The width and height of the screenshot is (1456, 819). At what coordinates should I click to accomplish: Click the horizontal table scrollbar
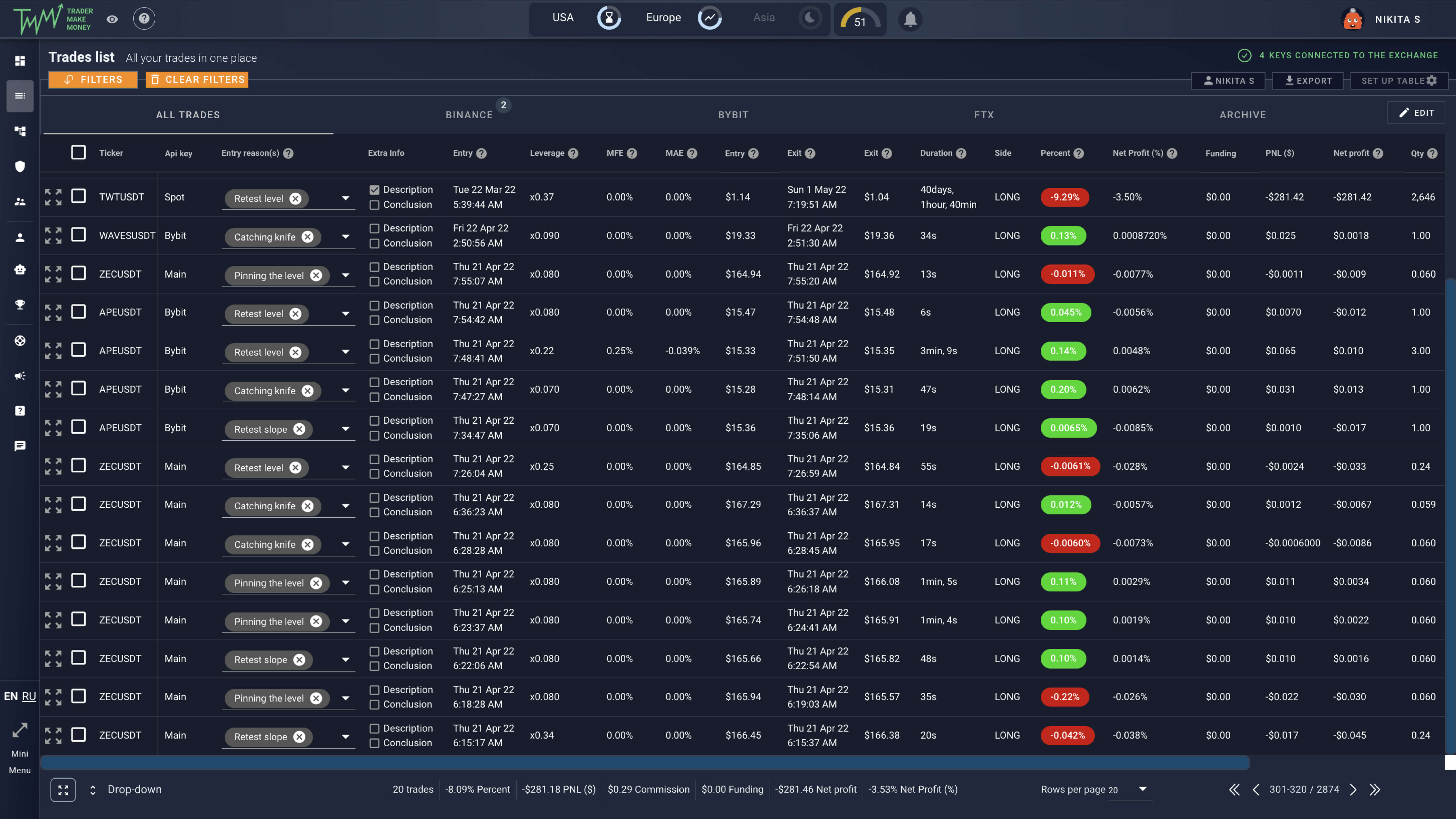click(x=644, y=763)
